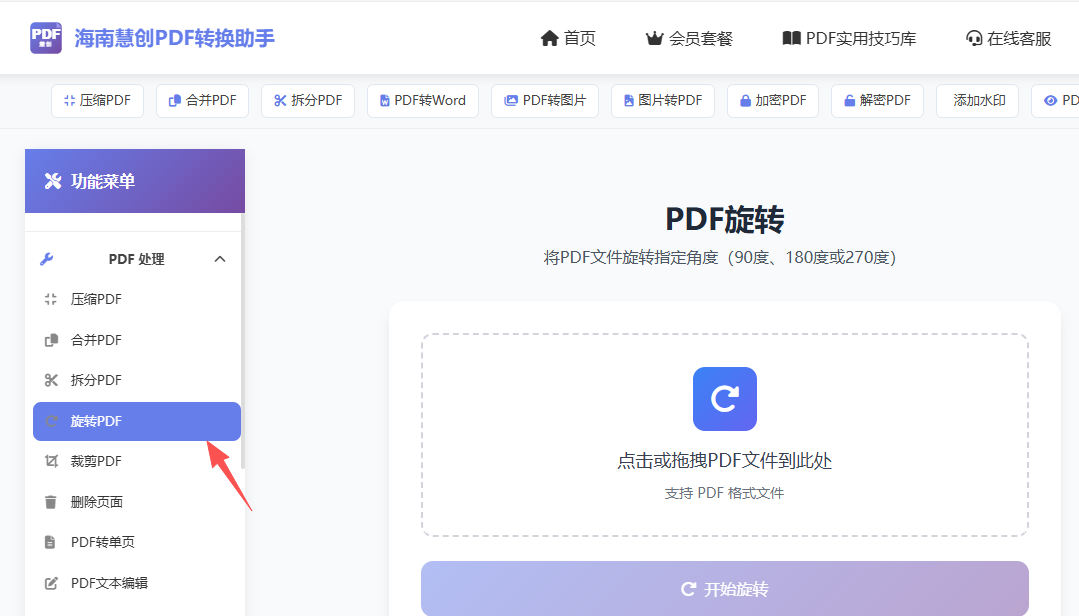1079x616 pixels.
Task: Click the 将PDF文件旋转指定角度 description text
Action: pos(720,257)
